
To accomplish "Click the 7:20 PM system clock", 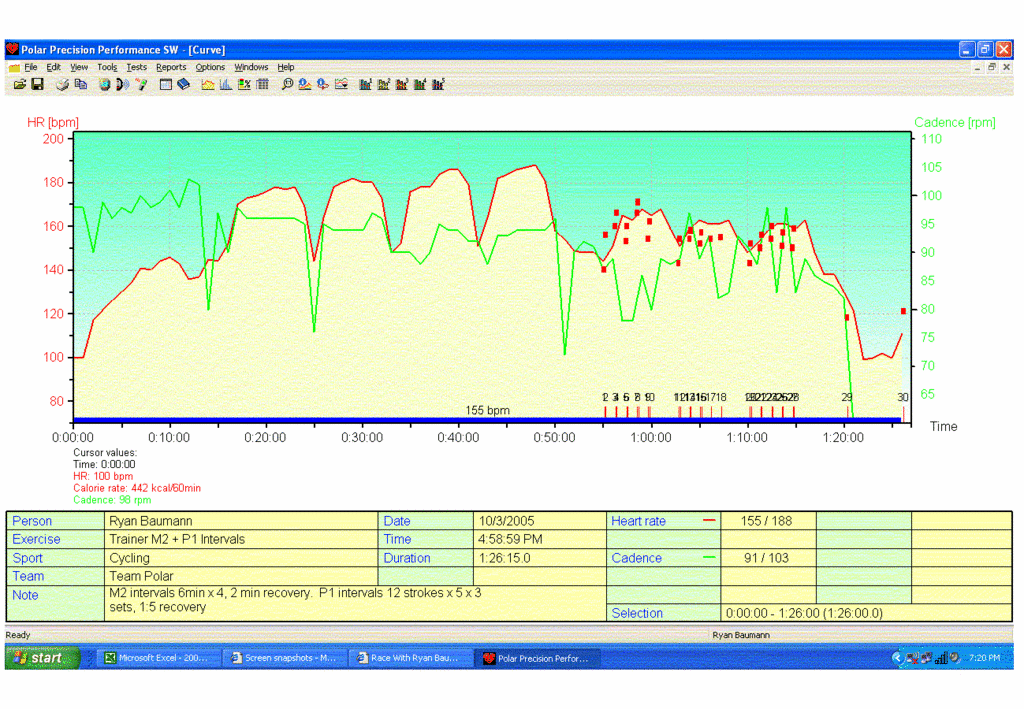I will (x=985, y=658).
